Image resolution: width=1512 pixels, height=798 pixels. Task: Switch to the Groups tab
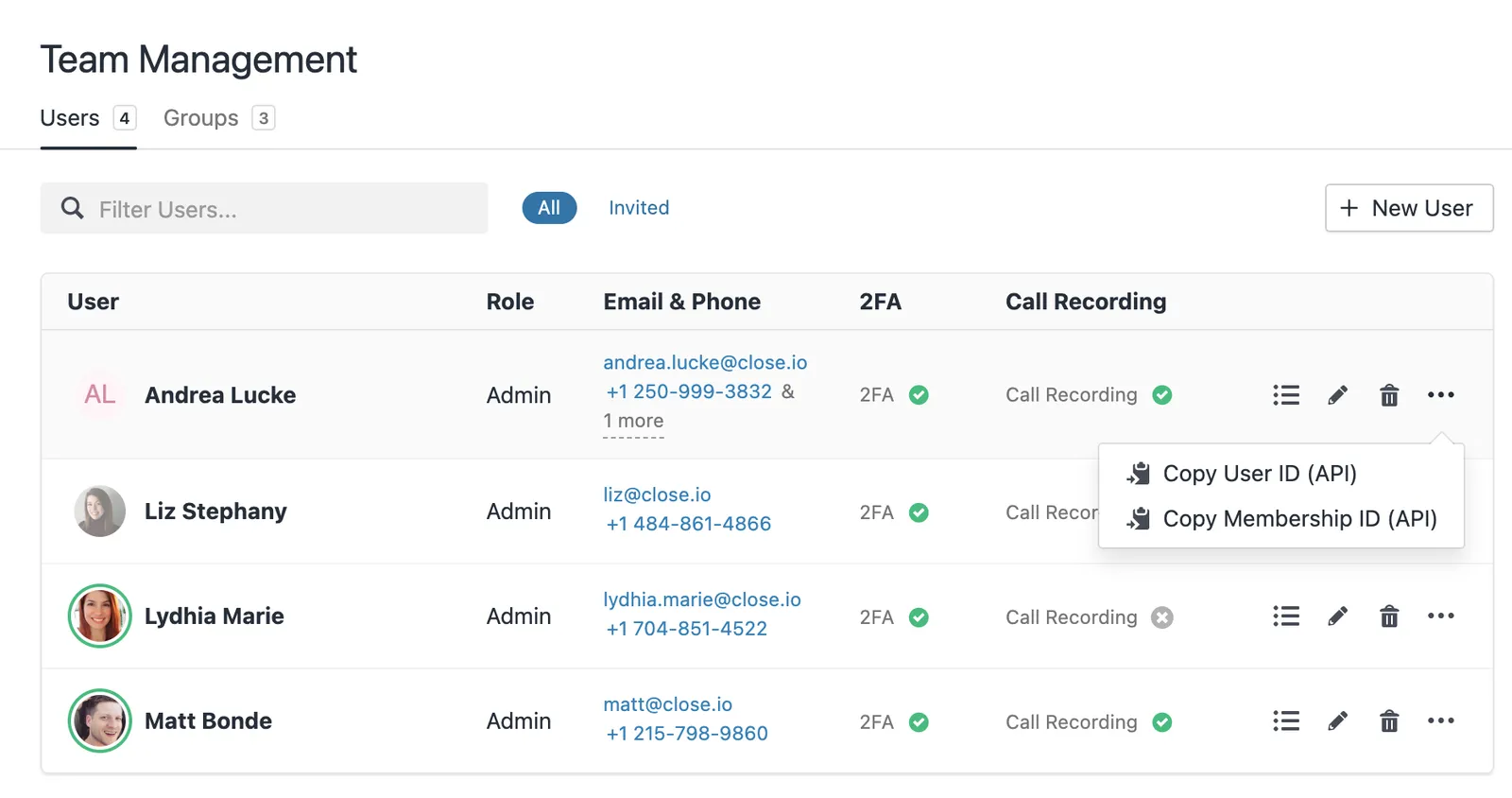pyautogui.click(x=218, y=118)
